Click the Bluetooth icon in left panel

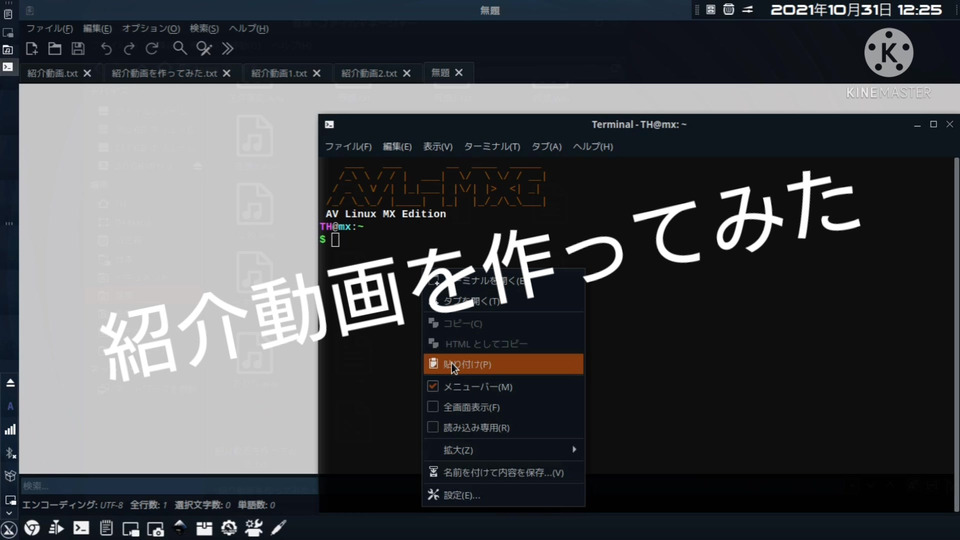tap(10, 452)
